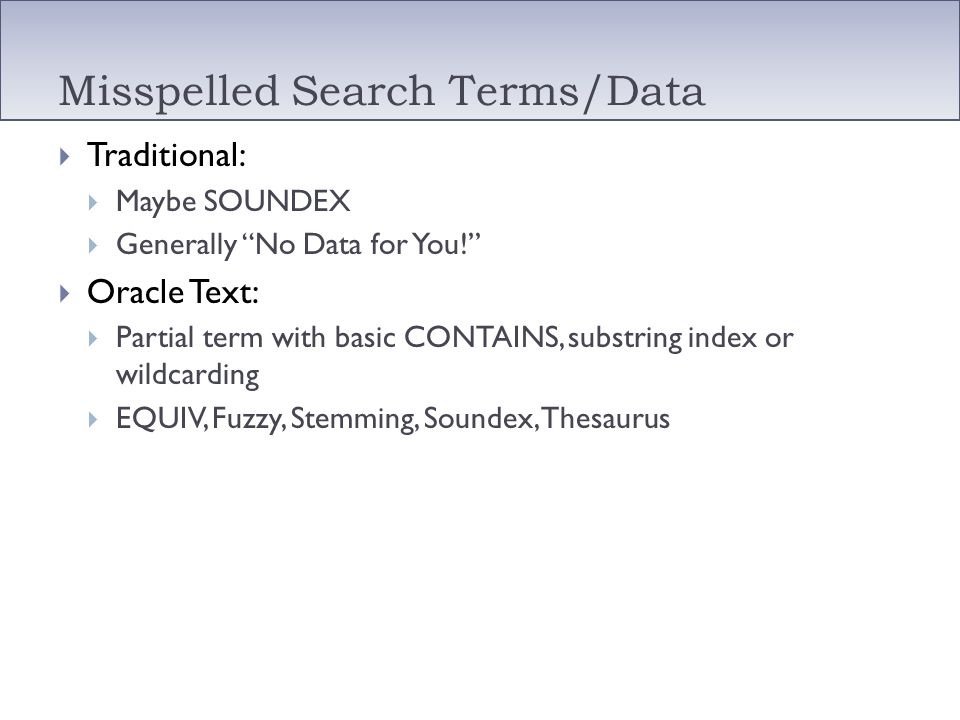Click the bullet arrow before Generally No Data
This screenshot has height=720, width=960.
point(93,246)
